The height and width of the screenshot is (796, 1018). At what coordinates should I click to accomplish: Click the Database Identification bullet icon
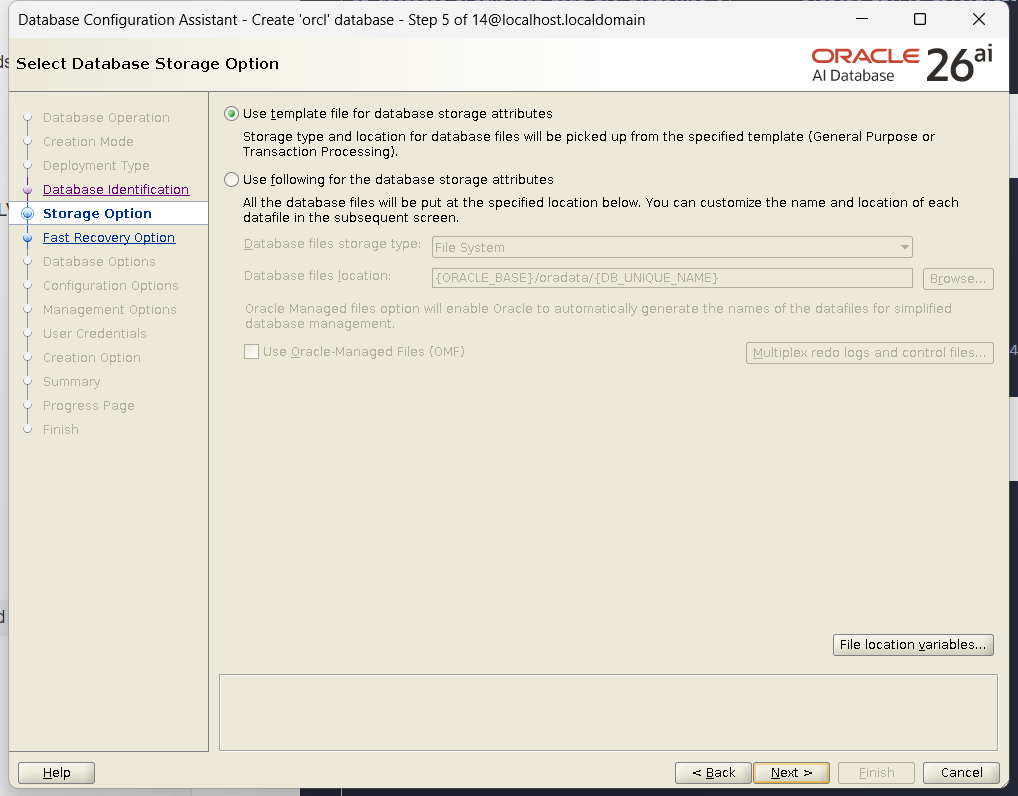coord(27,190)
